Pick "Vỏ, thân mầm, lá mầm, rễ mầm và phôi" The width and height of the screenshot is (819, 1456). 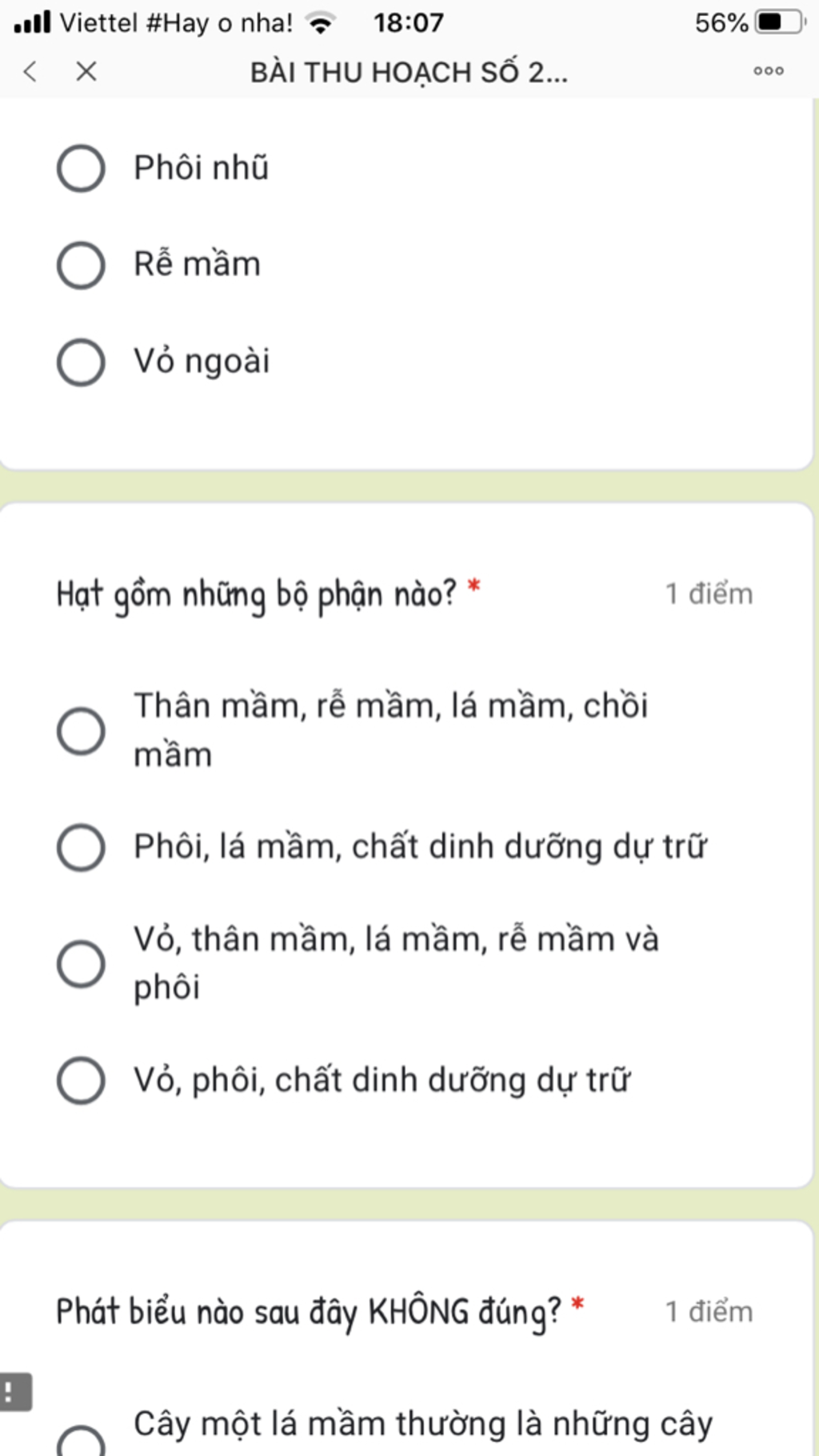tap(81, 963)
